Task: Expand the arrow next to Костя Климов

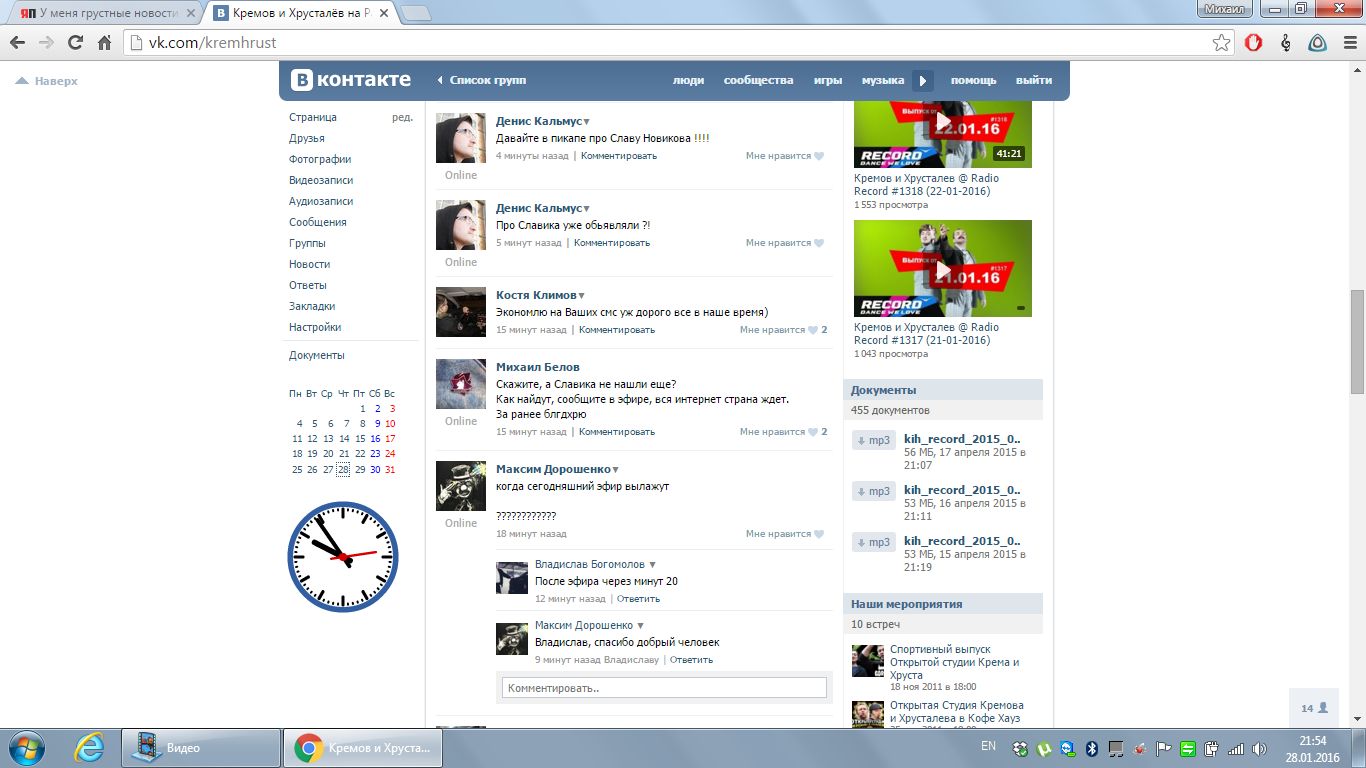Action: tap(582, 296)
